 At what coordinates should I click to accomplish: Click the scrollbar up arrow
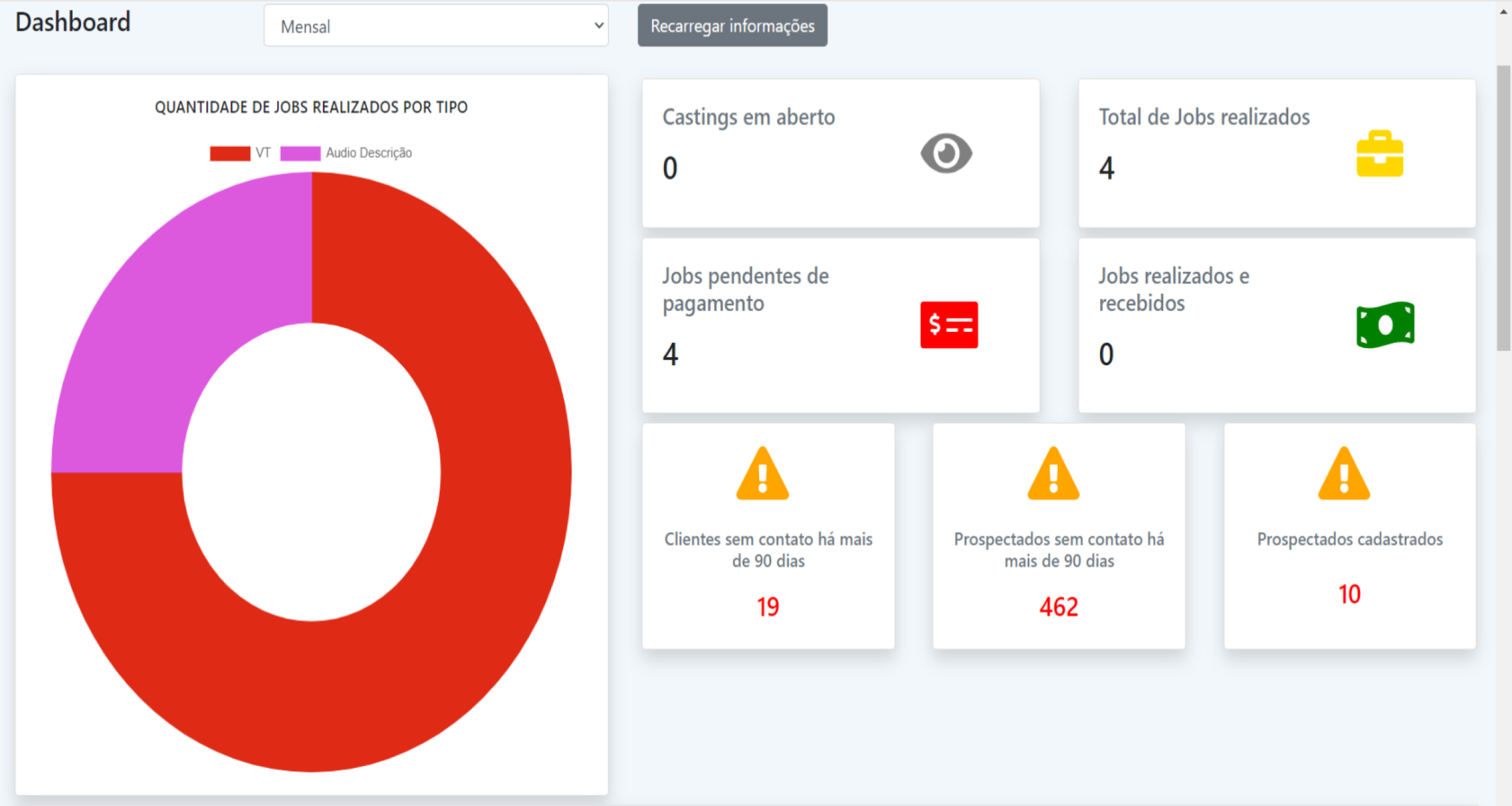click(1503, 11)
